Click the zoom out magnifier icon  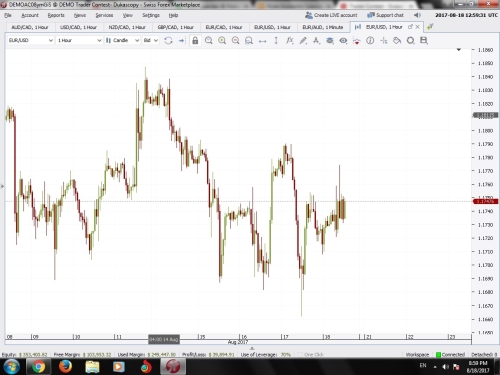pos(235,41)
